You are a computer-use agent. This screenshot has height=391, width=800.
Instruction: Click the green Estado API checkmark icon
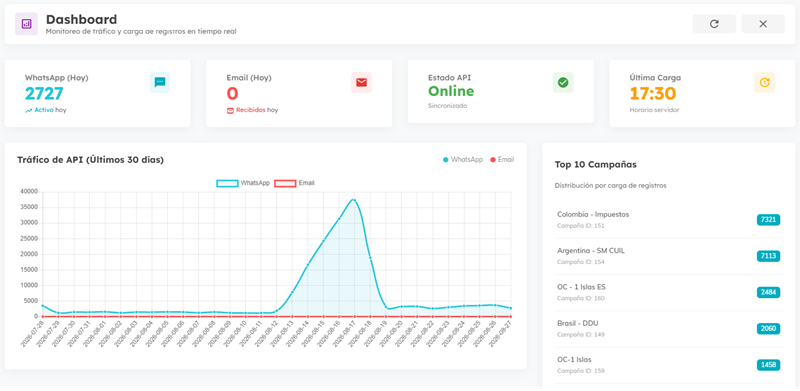(563, 82)
